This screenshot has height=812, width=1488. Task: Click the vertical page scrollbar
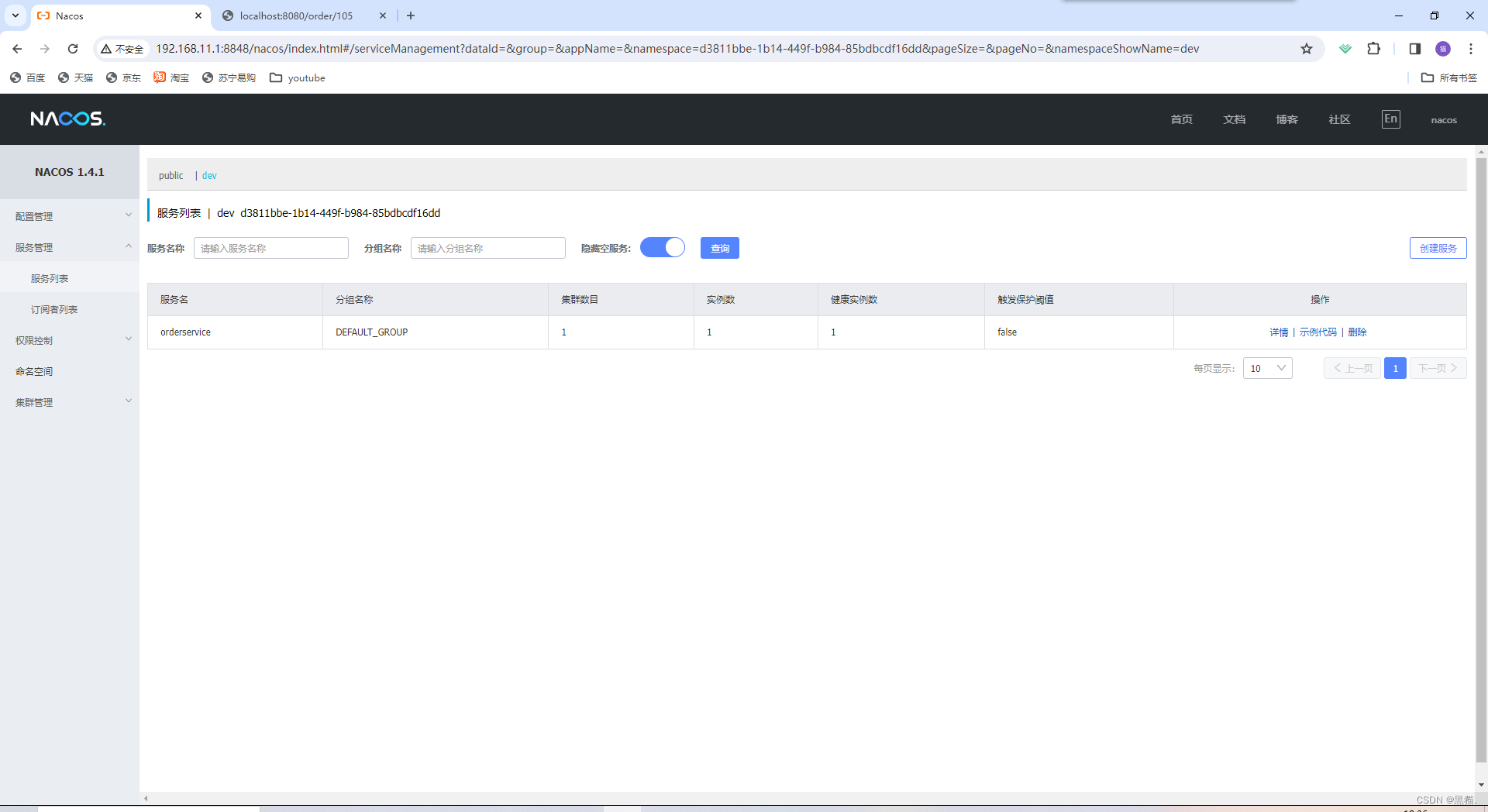[x=1481, y=460]
